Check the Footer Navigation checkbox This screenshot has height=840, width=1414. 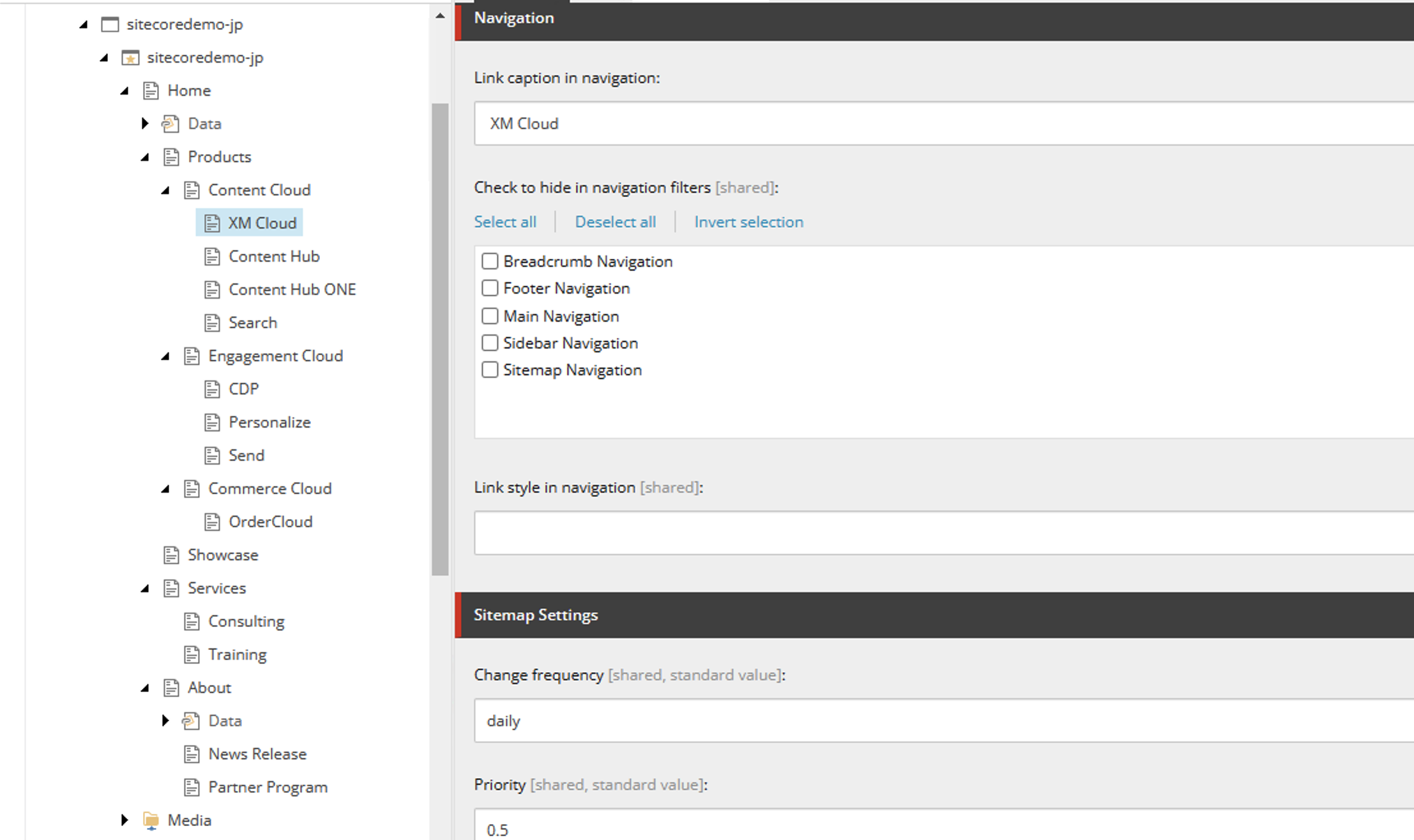[x=490, y=288]
